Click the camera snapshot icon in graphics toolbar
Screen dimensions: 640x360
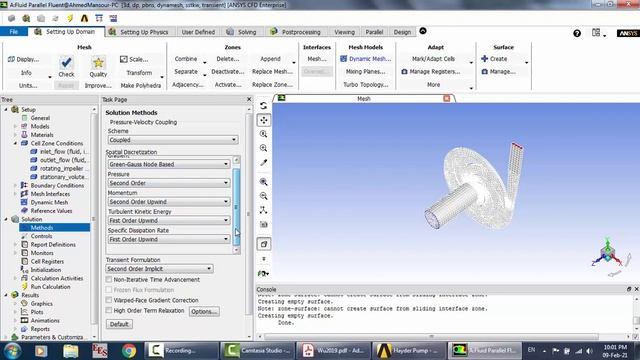point(263,224)
